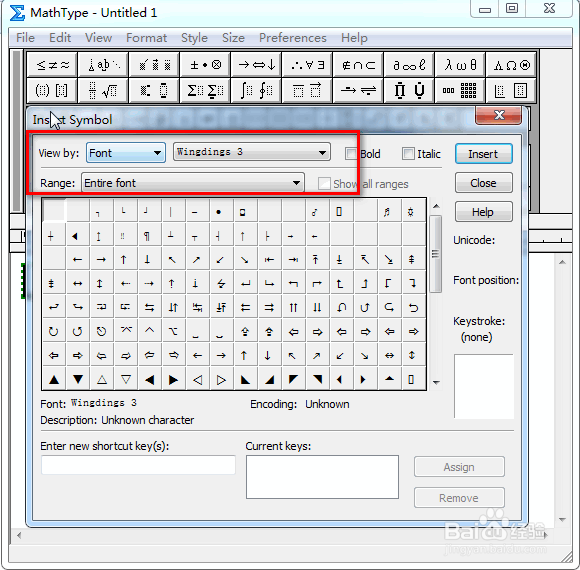Viewport: 580px width, 570px height.
Task: Click the symbol grid vertical scrollbar thumb
Action: 436,254
